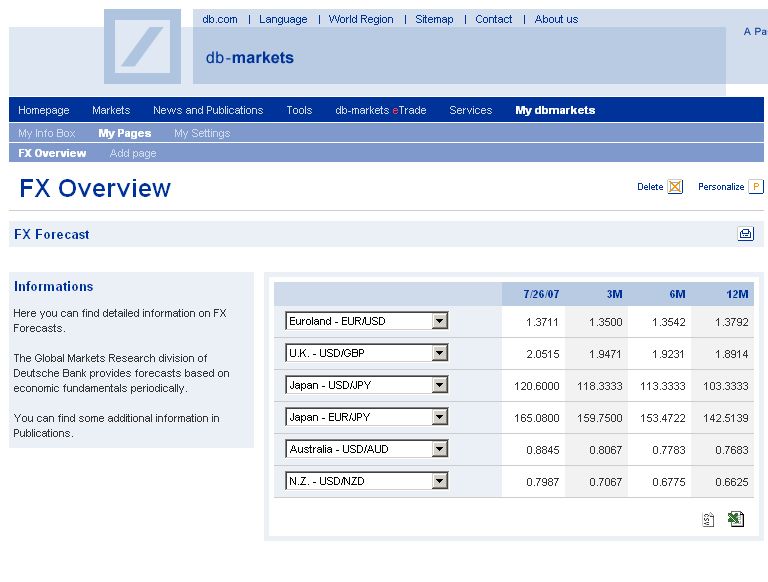The width and height of the screenshot is (768, 582).
Task: Click the USD/AUD value 0.8845
Action: pyautogui.click(x=543, y=450)
